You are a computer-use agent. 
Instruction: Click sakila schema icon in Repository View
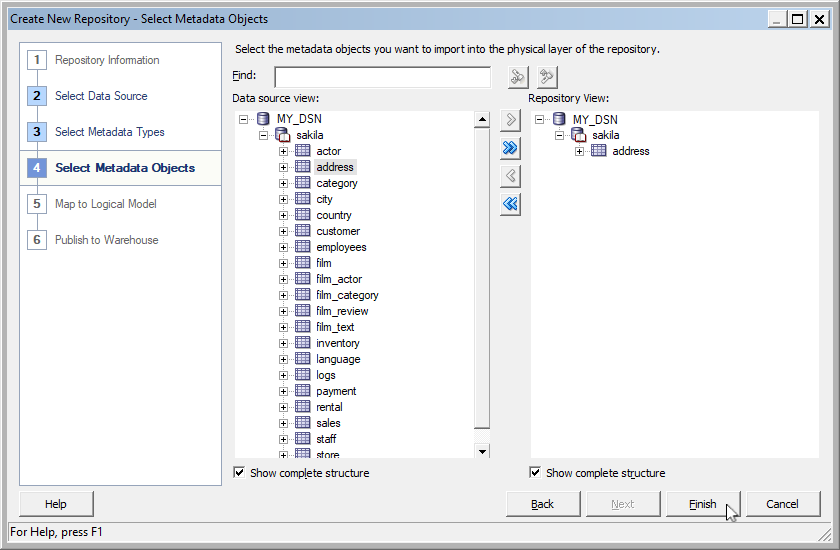tap(579, 135)
